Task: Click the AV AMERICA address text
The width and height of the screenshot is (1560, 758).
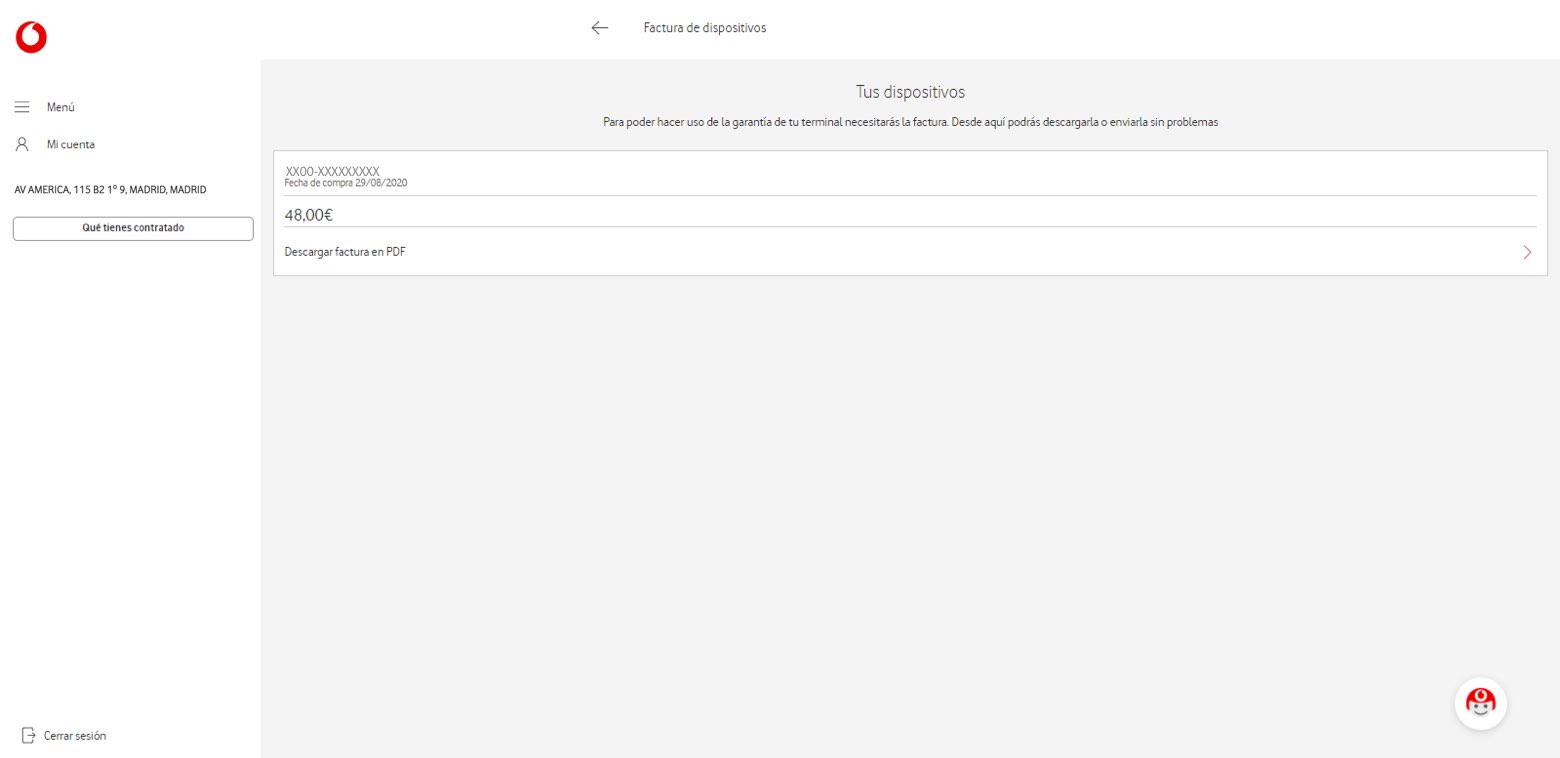Action: pyautogui.click(x=109, y=189)
